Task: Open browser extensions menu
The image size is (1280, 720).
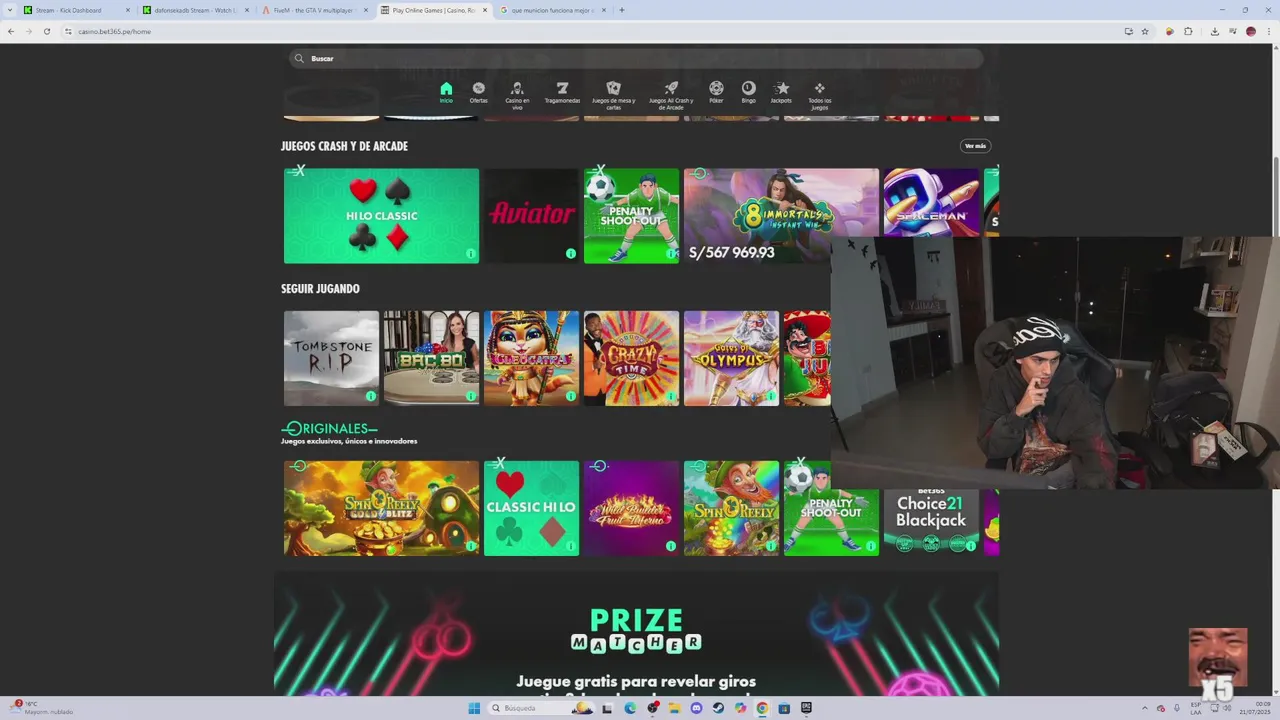Action: click(1188, 31)
